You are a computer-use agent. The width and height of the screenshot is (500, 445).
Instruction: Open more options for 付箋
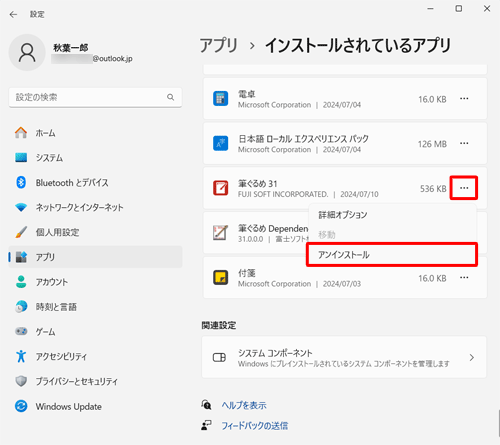(464, 277)
